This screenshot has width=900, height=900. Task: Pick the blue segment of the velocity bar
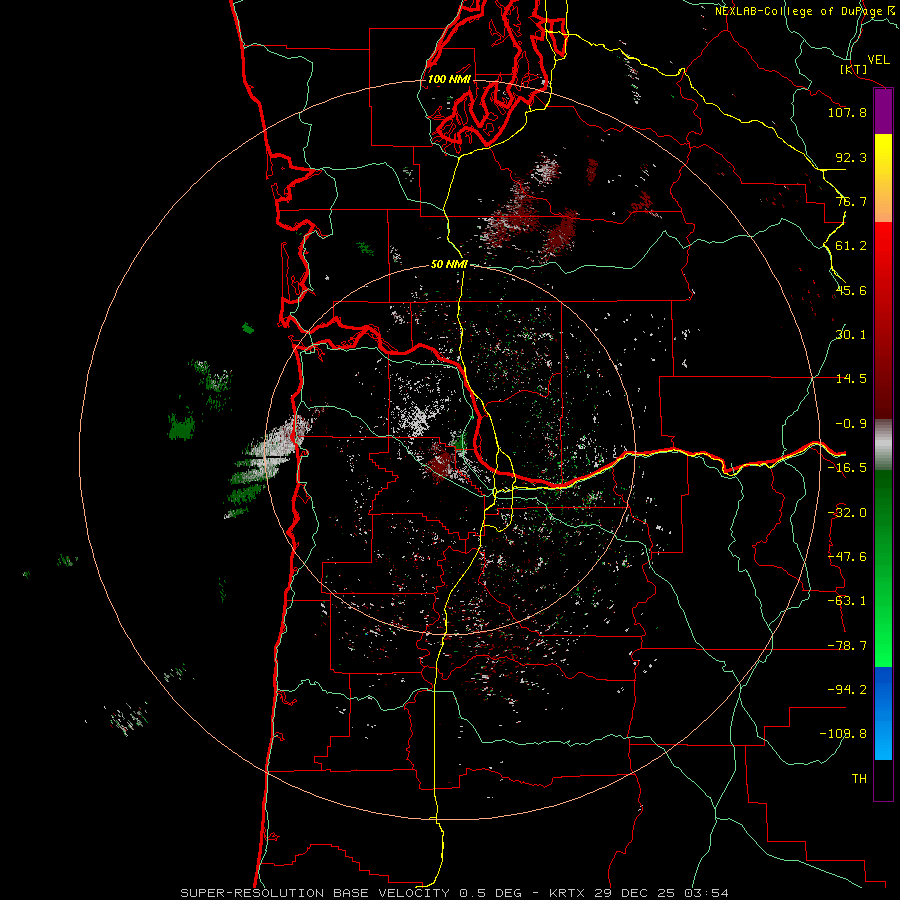coord(883,713)
